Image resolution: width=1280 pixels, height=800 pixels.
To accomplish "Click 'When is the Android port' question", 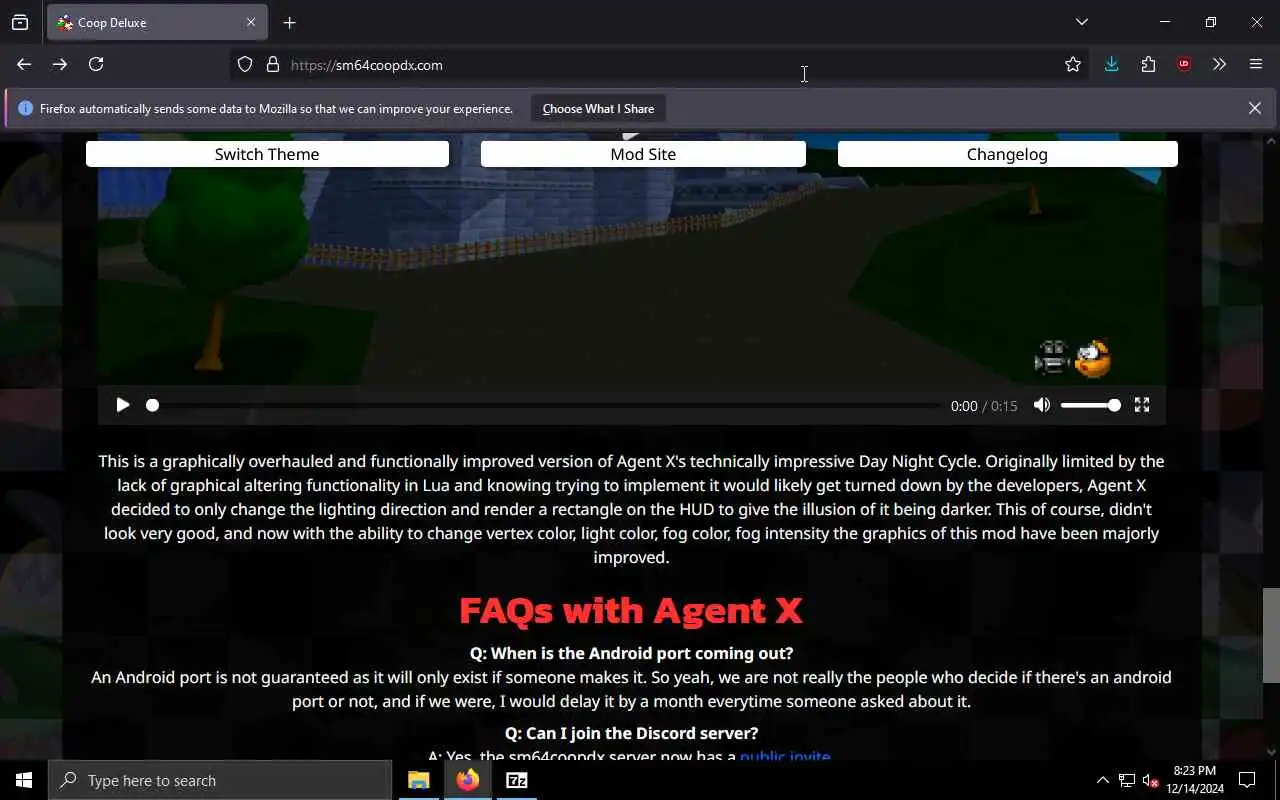I will pyautogui.click(x=631, y=653).
